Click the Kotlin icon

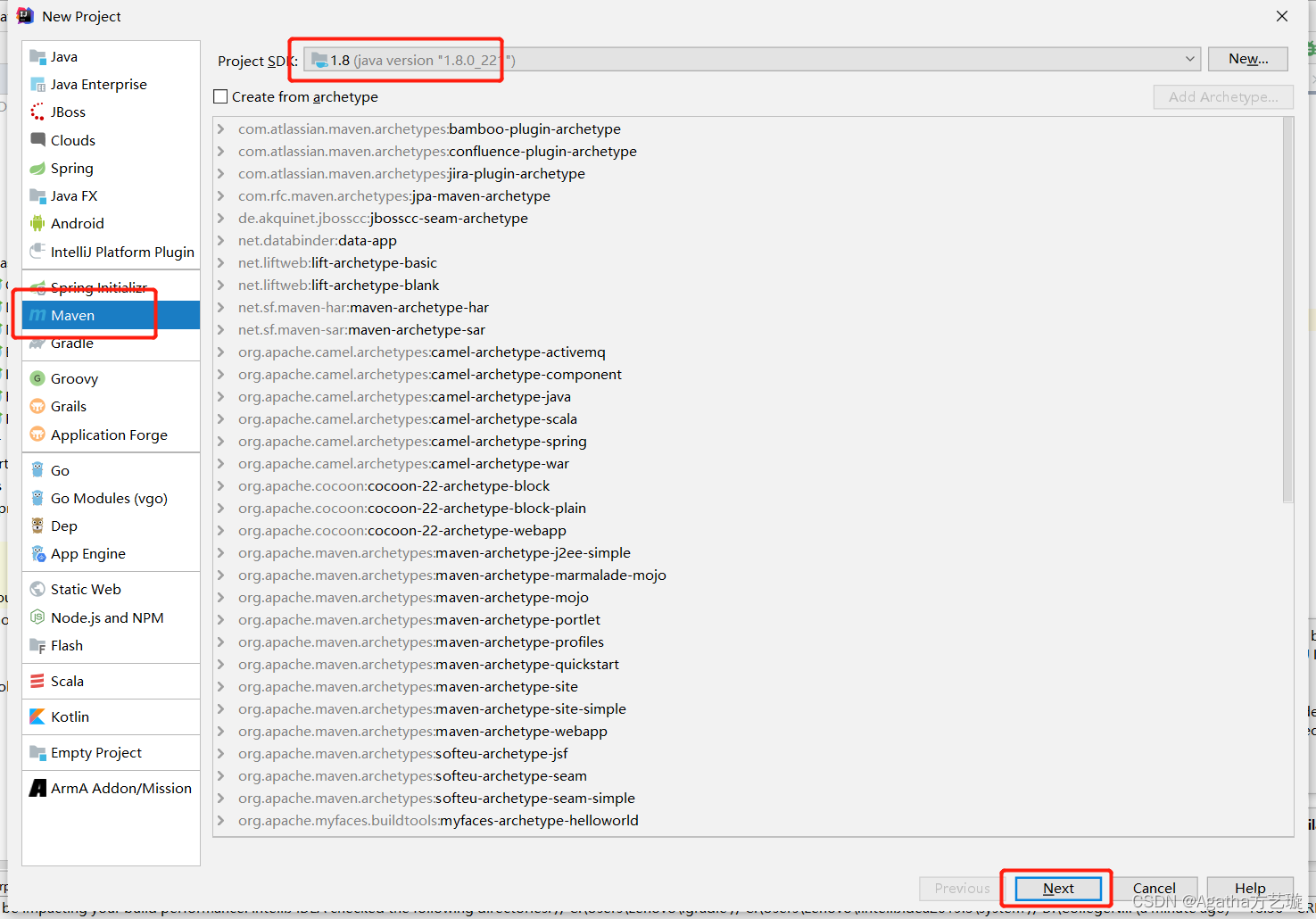click(37, 716)
